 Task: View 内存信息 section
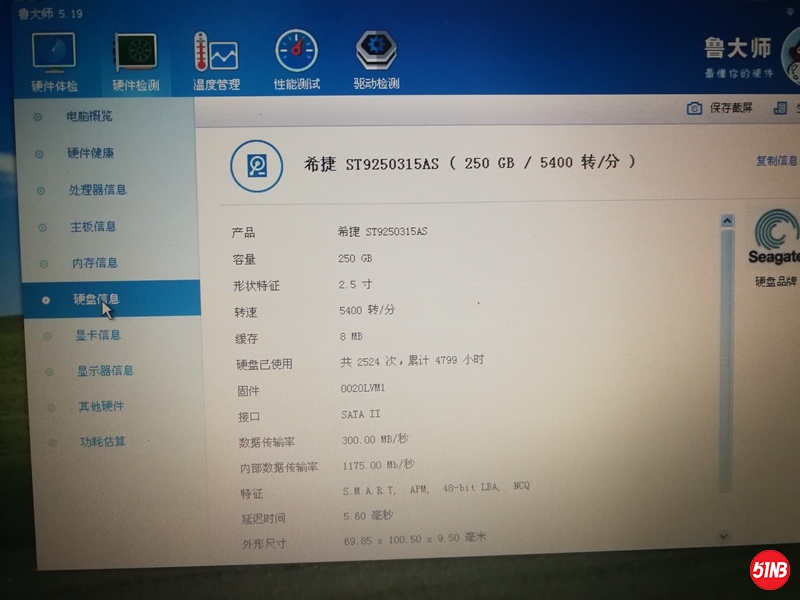point(95,263)
